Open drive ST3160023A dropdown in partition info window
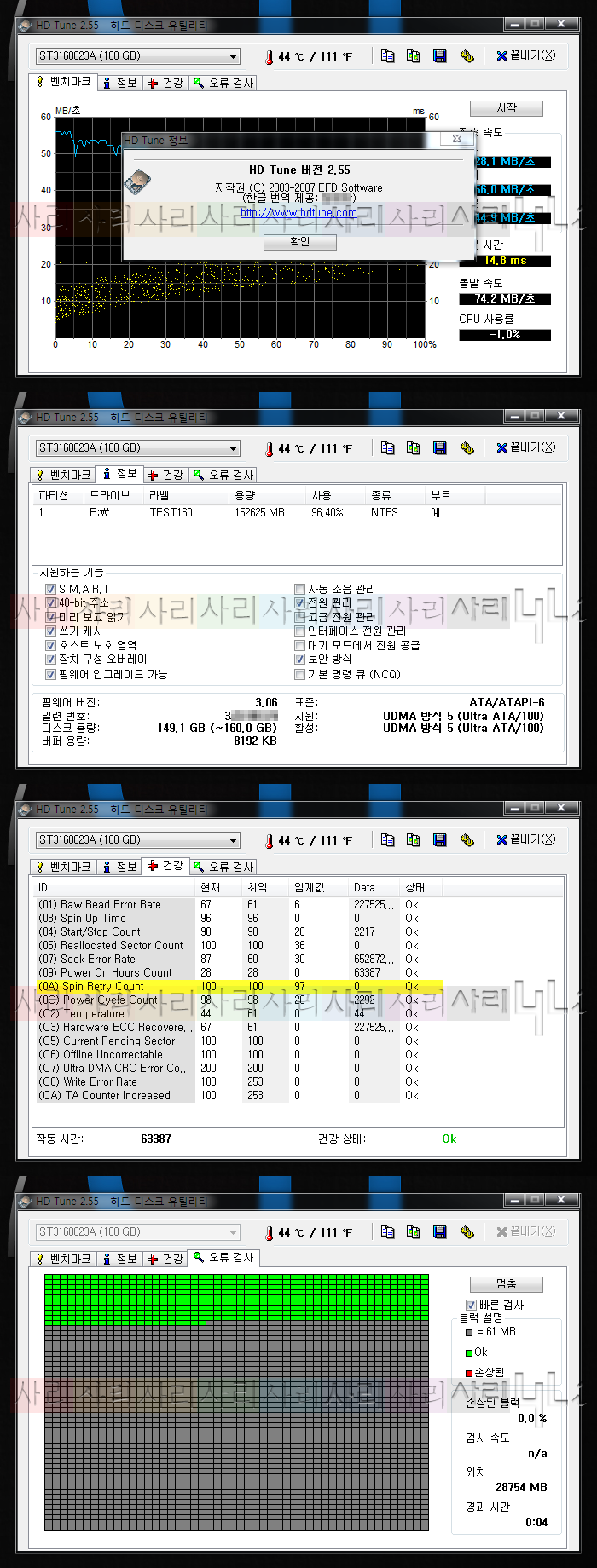The image size is (597, 1568). point(137,448)
